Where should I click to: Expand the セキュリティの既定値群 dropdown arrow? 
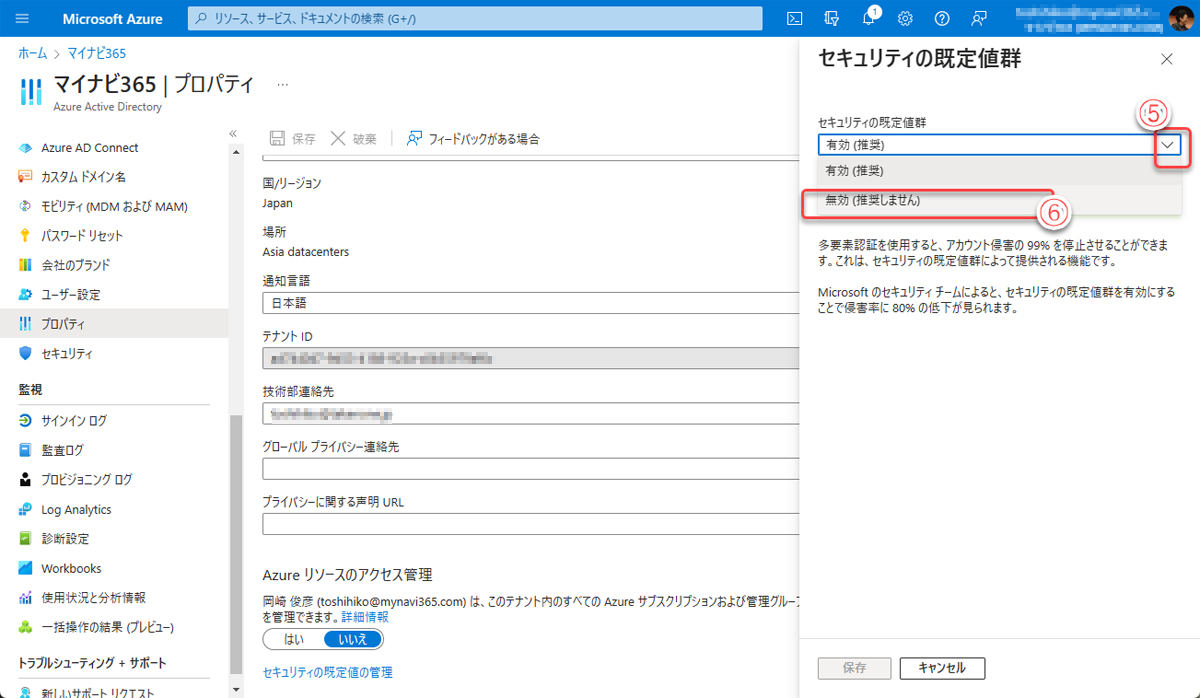click(x=1168, y=144)
